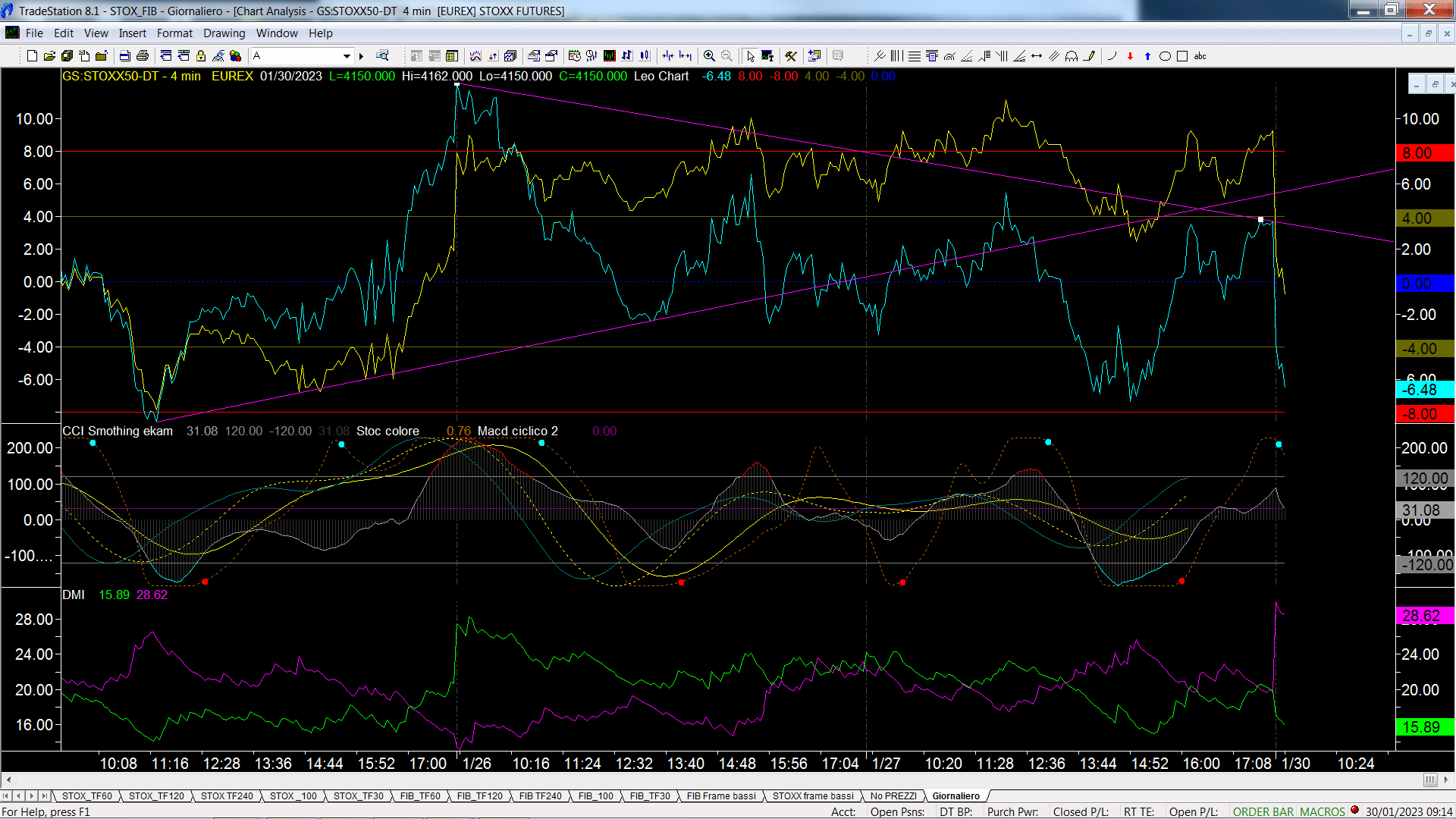Viewport: 1456px width, 819px height.
Task: Switch to the STOX TF240 workspace tab
Action: coord(227,796)
